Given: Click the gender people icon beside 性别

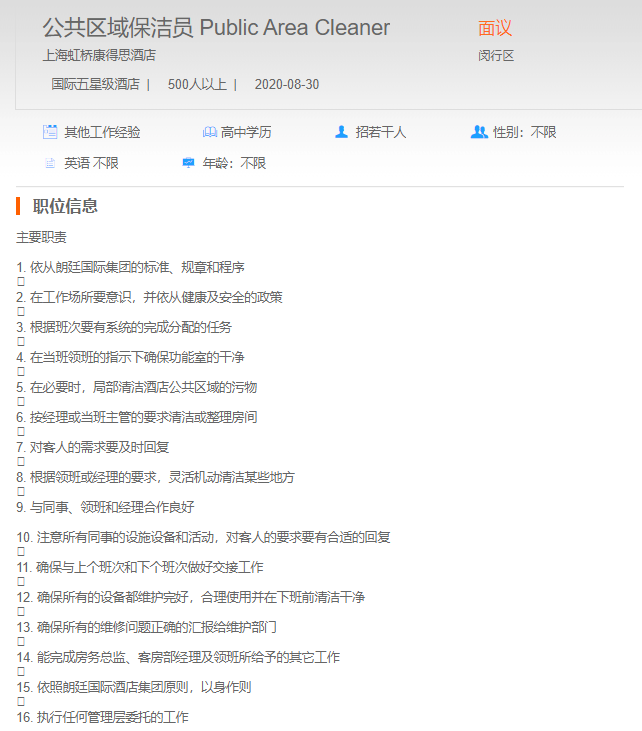Looking at the screenshot, I should tap(478, 132).
